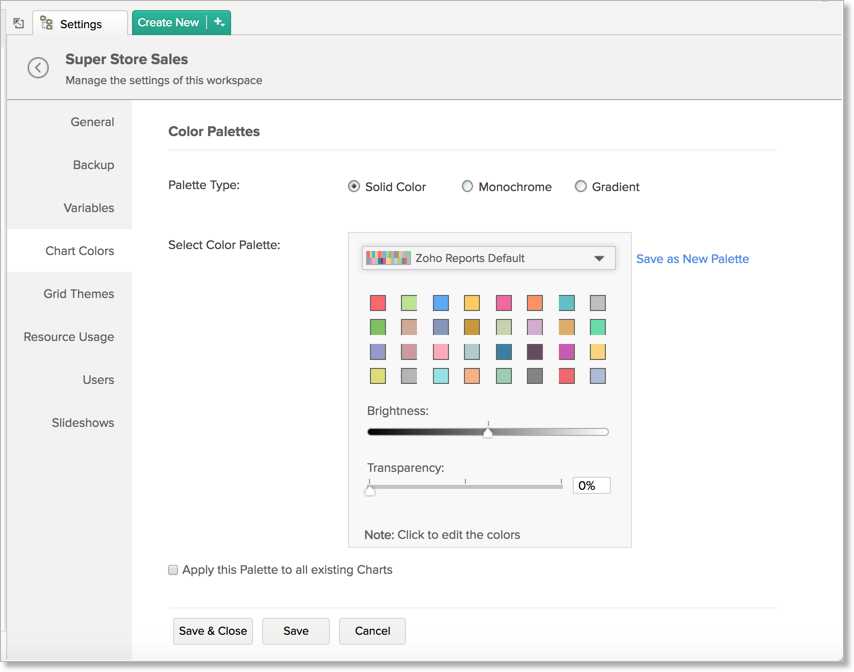Choose the Monochrome palette type

(x=467, y=186)
